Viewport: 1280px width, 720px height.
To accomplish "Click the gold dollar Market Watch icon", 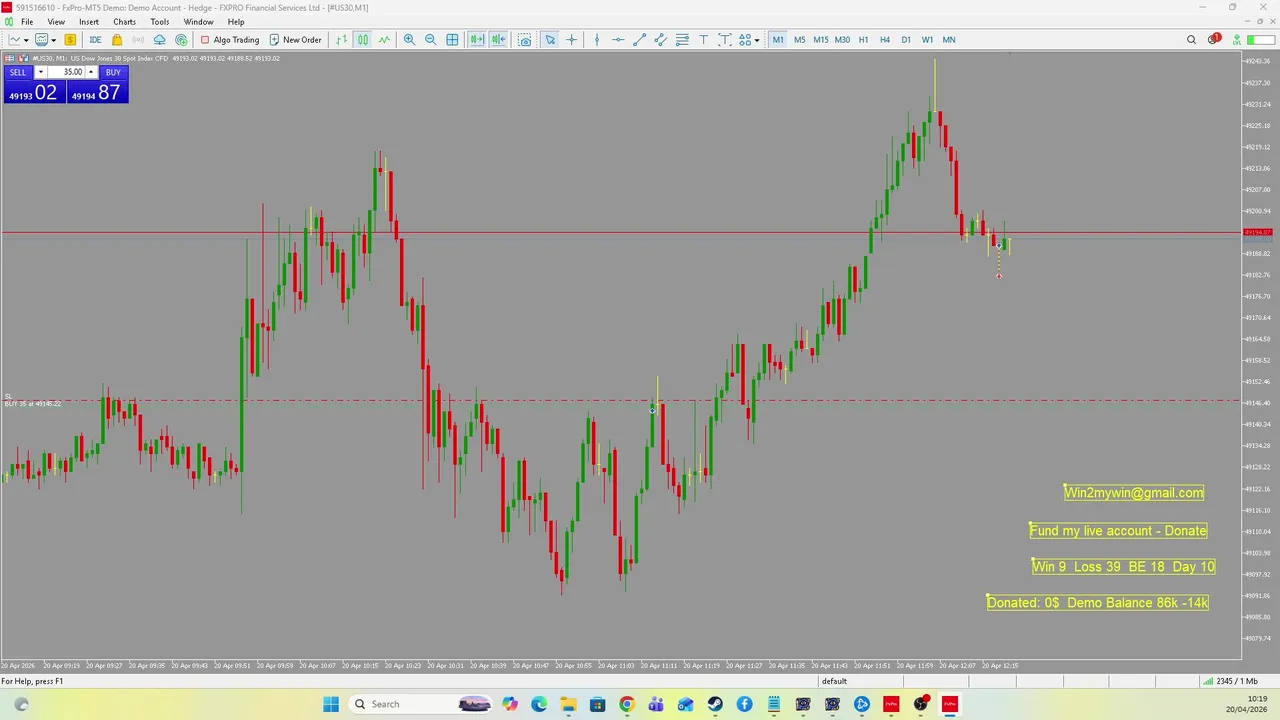I will tap(70, 40).
